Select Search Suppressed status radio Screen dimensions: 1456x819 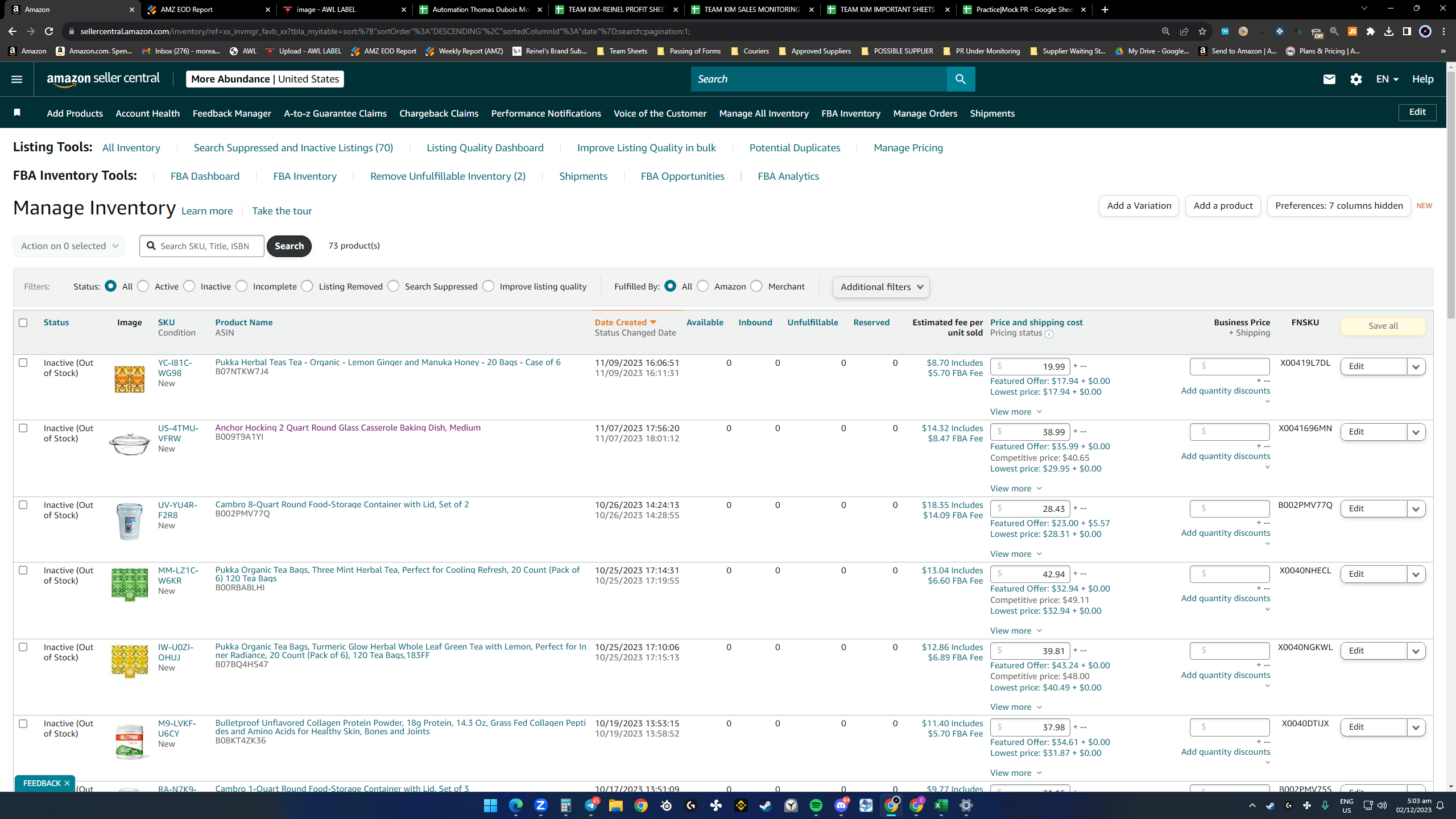(x=394, y=286)
